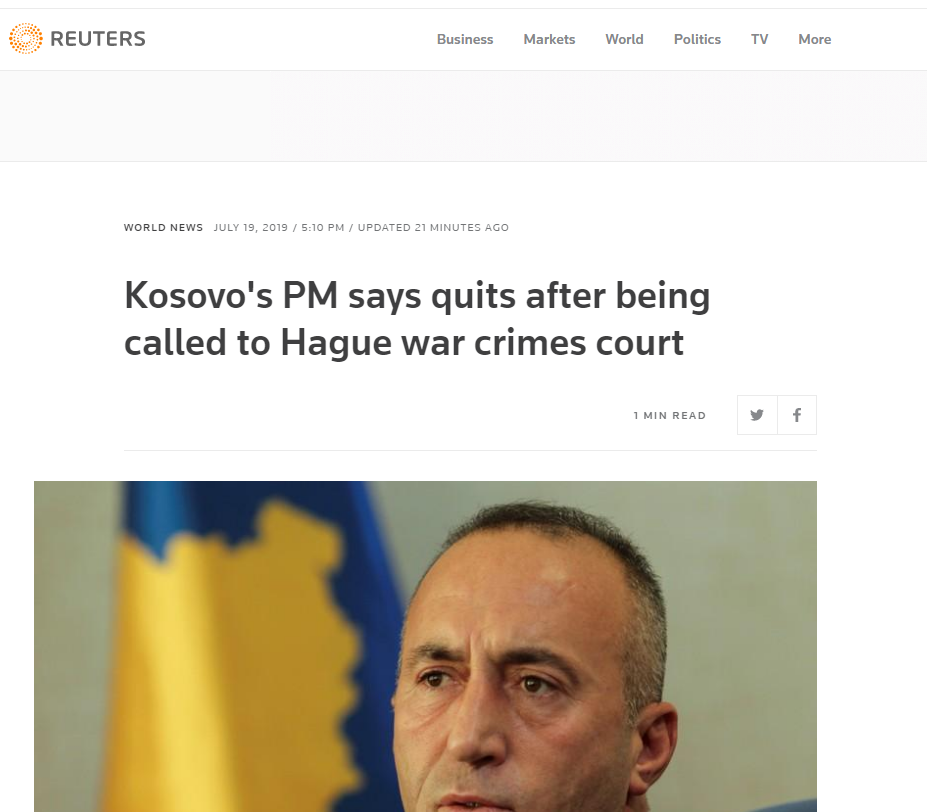The width and height of the screenshot is (927, 812).
Task: Open the World news menu item
Action: pyautogui.click(x=624, y=39)
